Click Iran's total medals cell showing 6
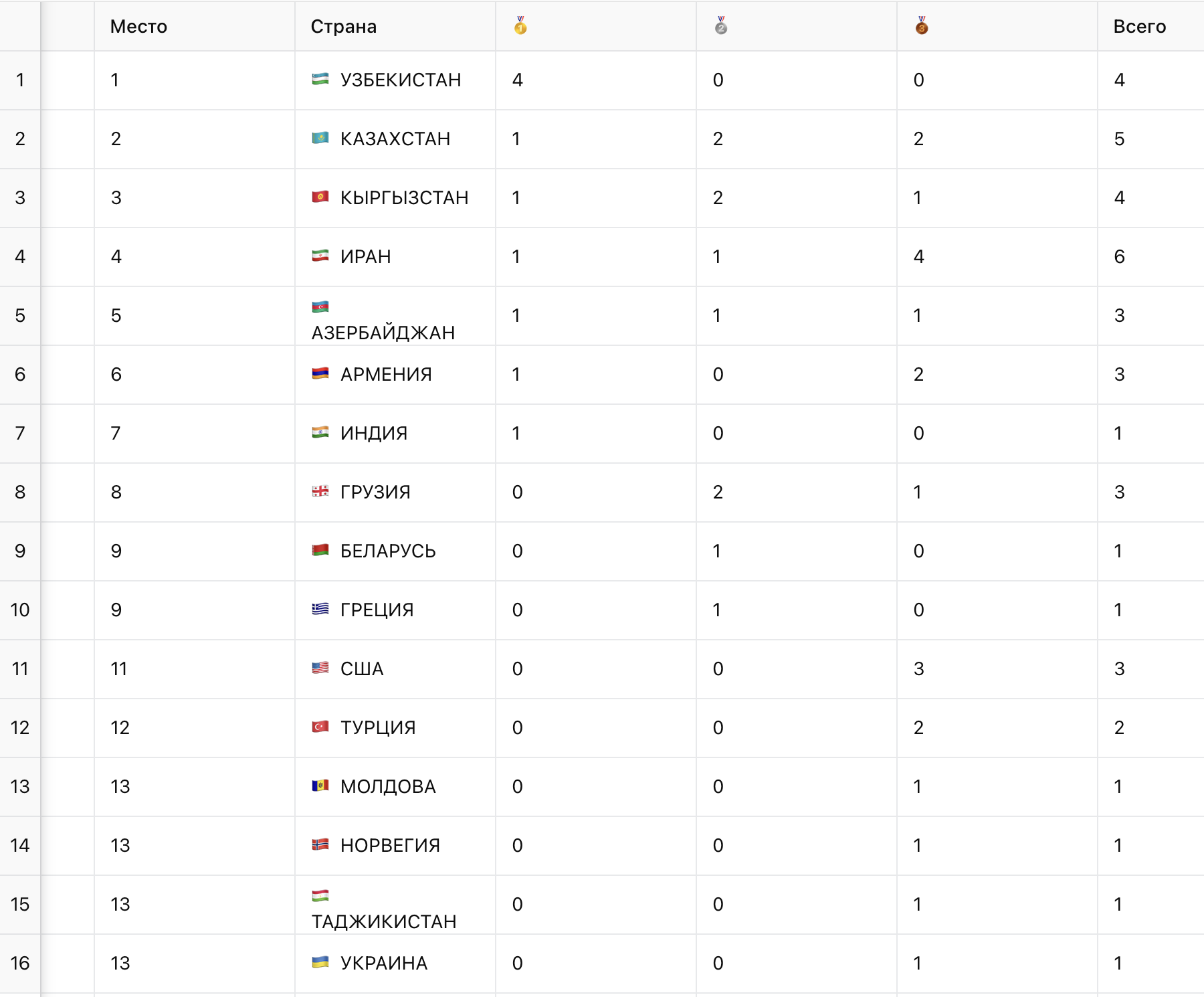The image size is (1204, 997). 1151,257
